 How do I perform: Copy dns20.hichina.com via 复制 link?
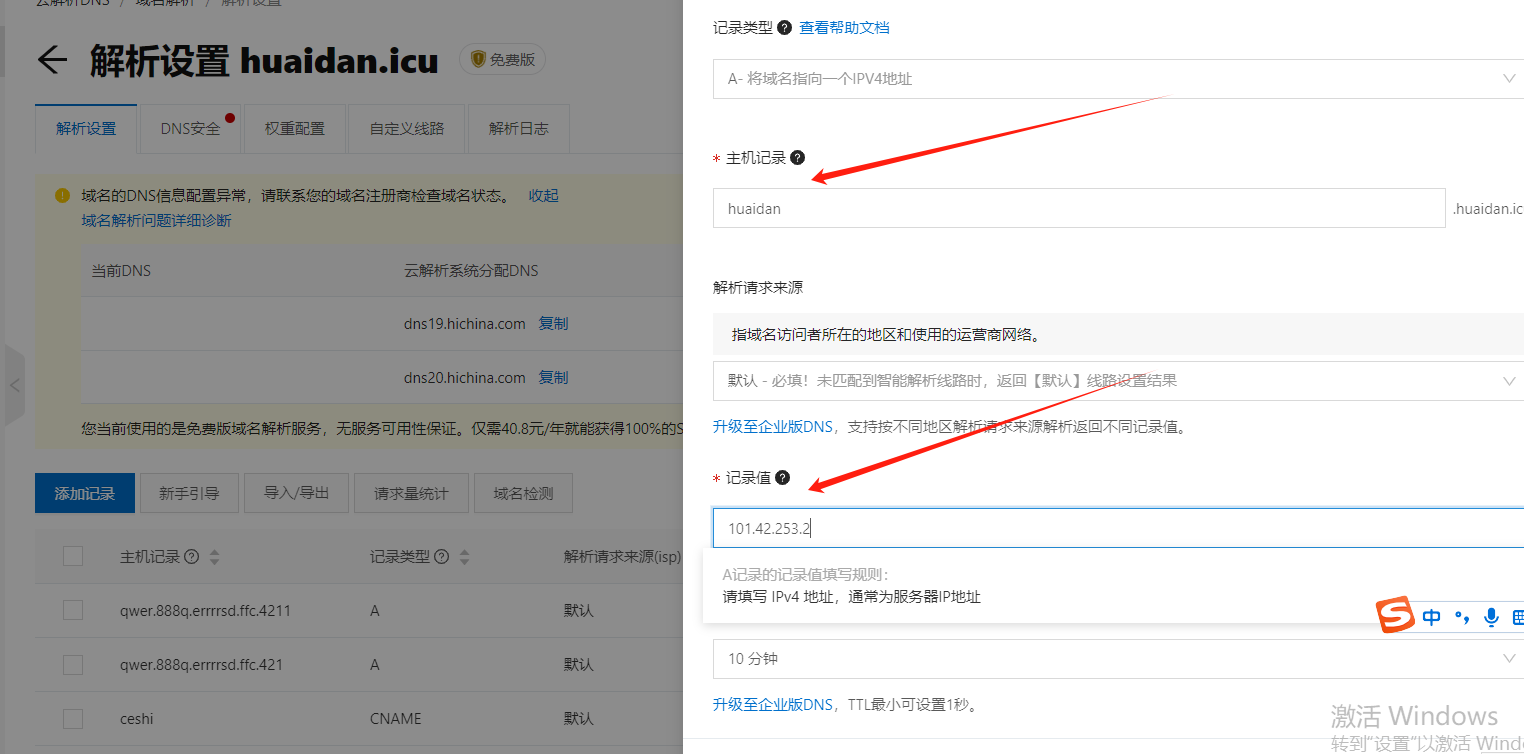(x=553, y=377)
